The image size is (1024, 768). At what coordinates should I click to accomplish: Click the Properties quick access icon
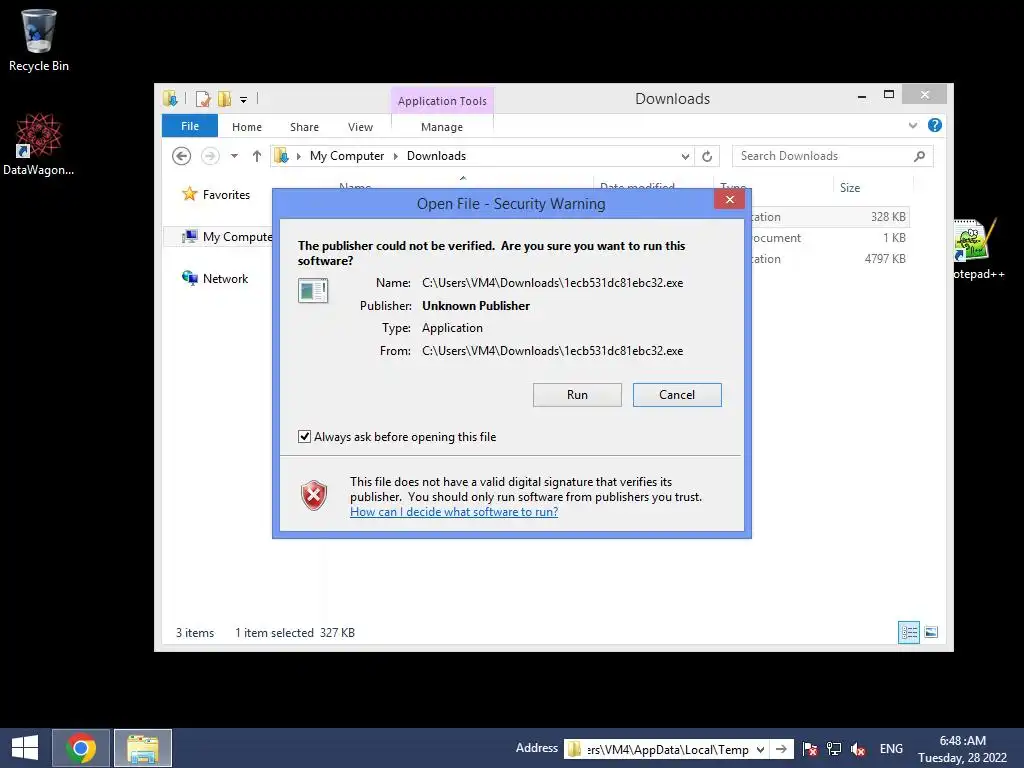(x=203, y=99)
